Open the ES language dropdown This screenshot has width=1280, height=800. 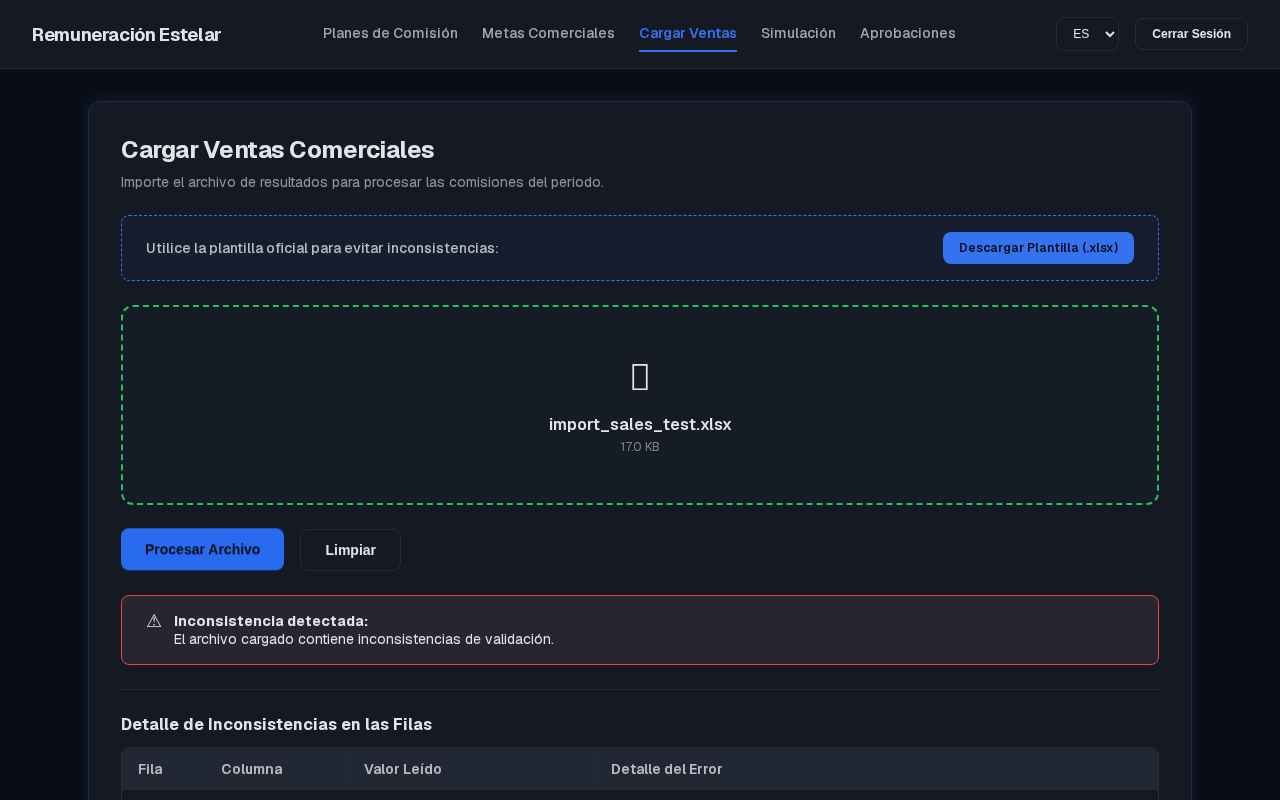click(x=1087, y=34)
